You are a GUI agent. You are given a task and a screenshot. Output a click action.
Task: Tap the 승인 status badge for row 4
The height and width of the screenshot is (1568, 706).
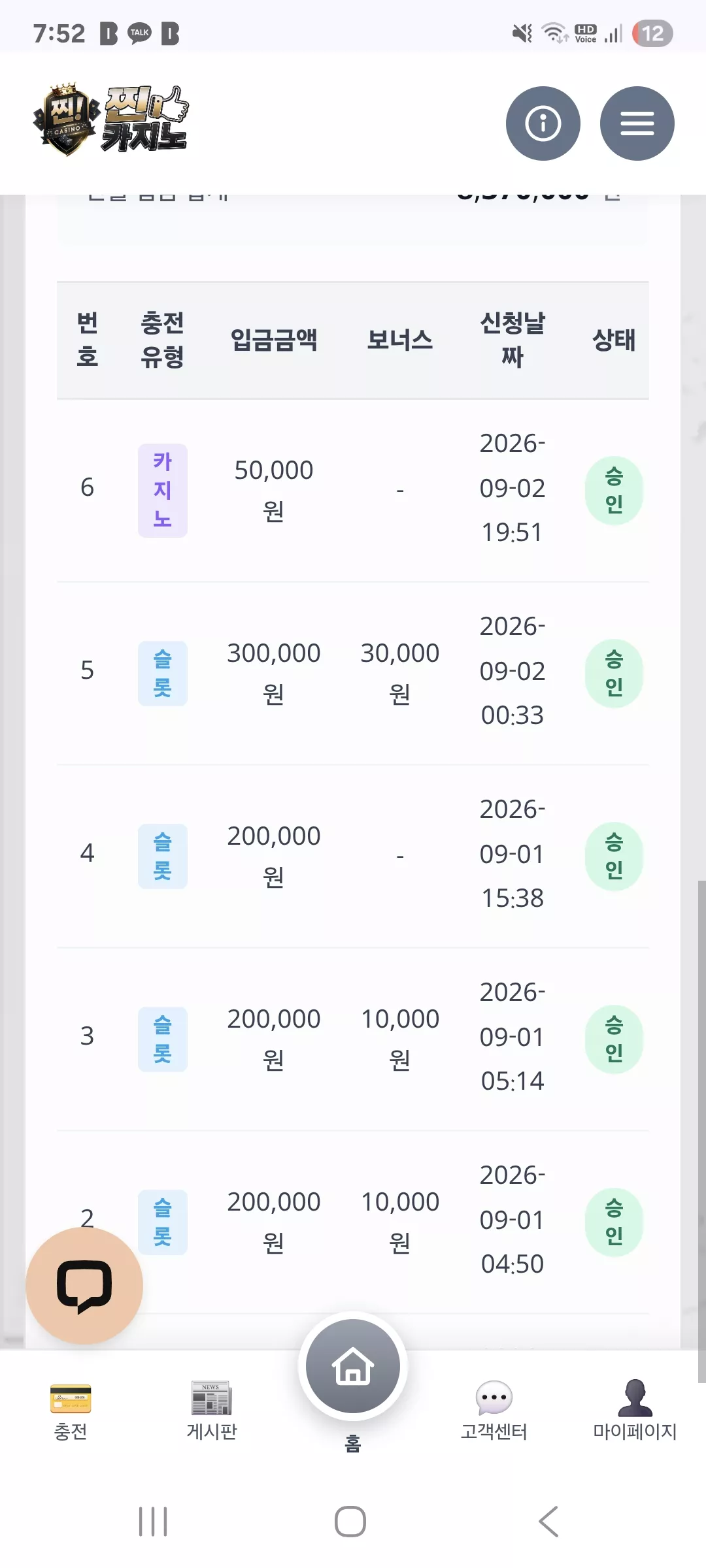pyautogui.click(x=614, y=857)
